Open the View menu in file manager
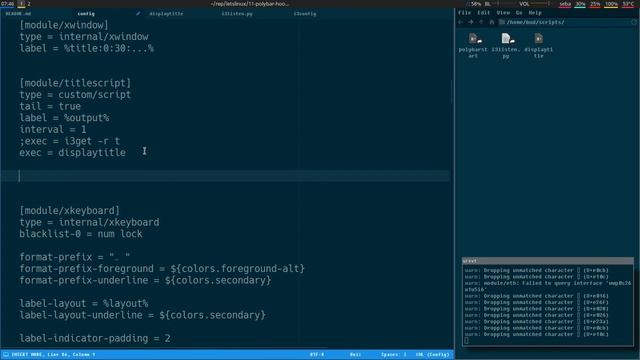640x360 pixels. [503, 13]
